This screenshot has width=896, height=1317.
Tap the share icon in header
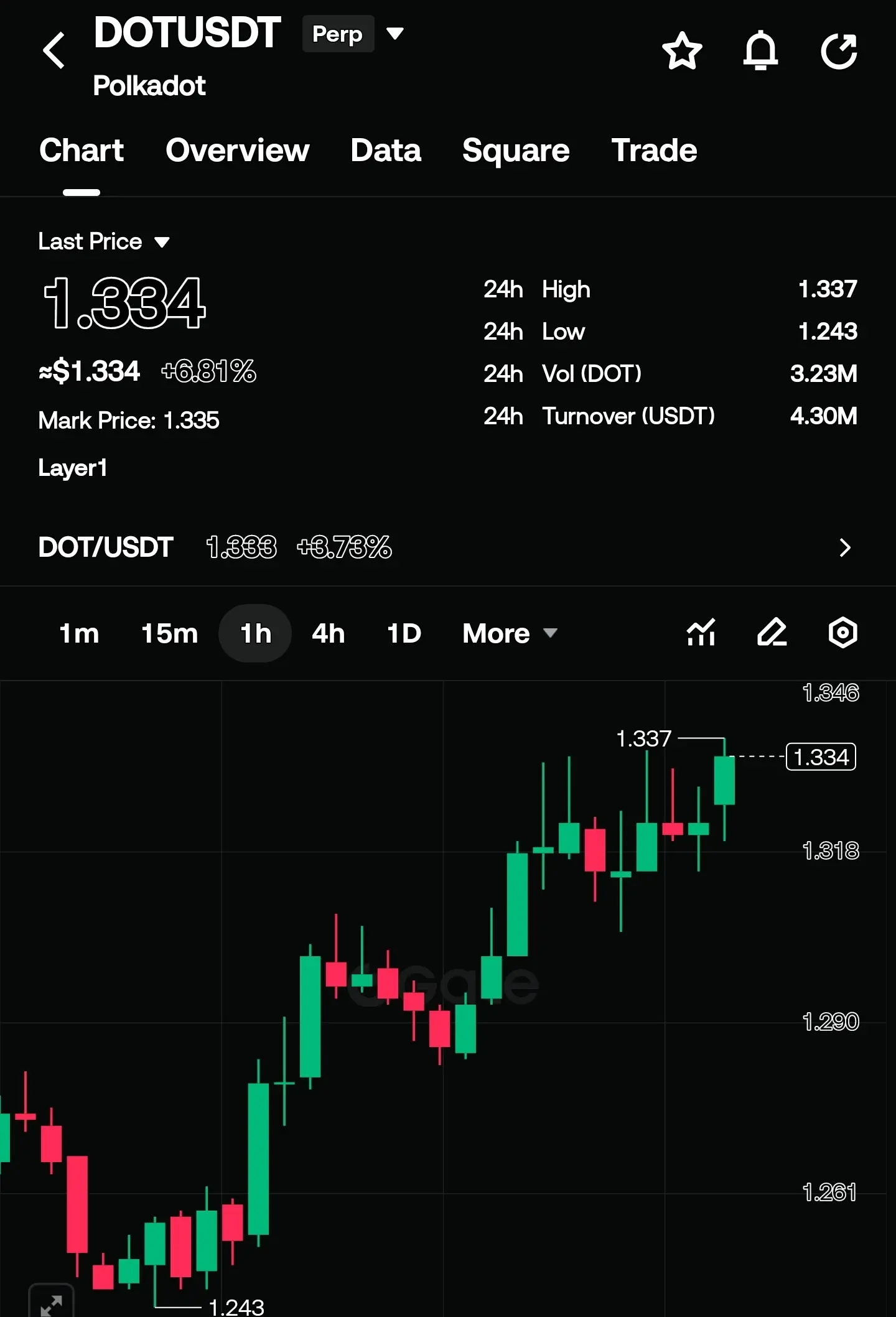[839, 50]
